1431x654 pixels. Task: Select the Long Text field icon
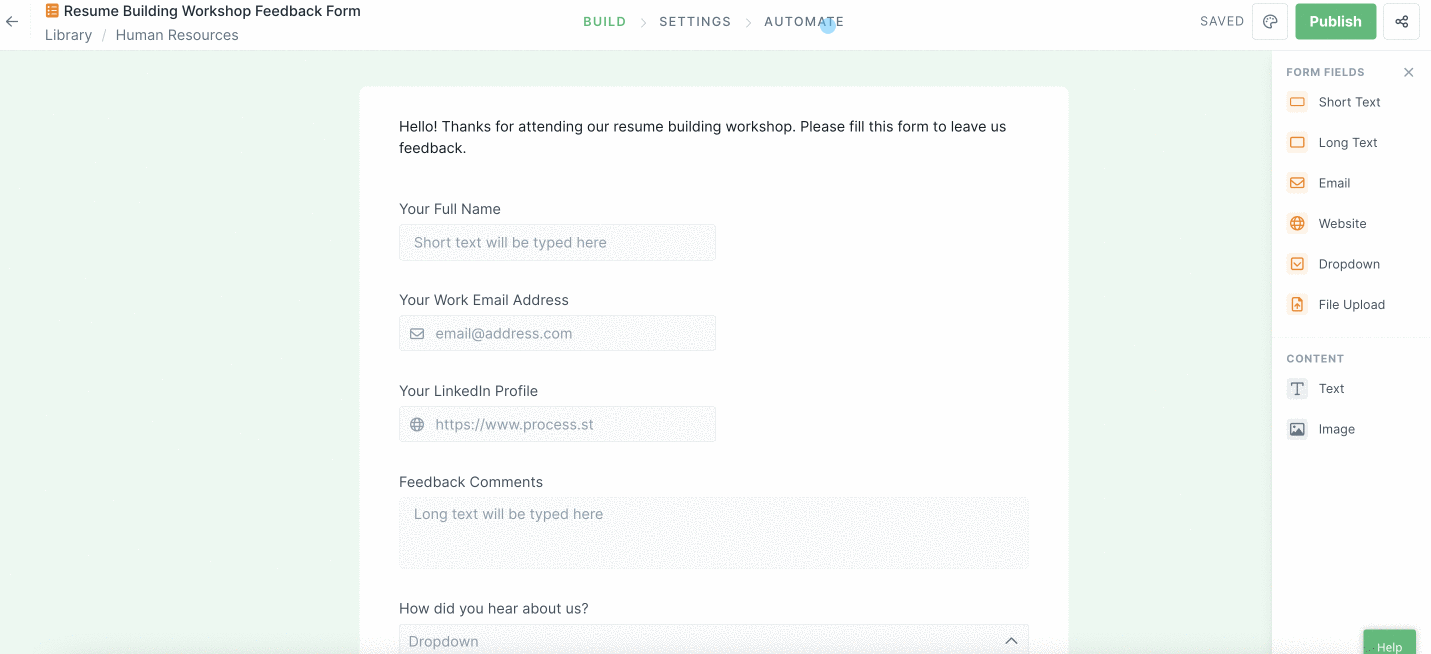click(1297, 142)
